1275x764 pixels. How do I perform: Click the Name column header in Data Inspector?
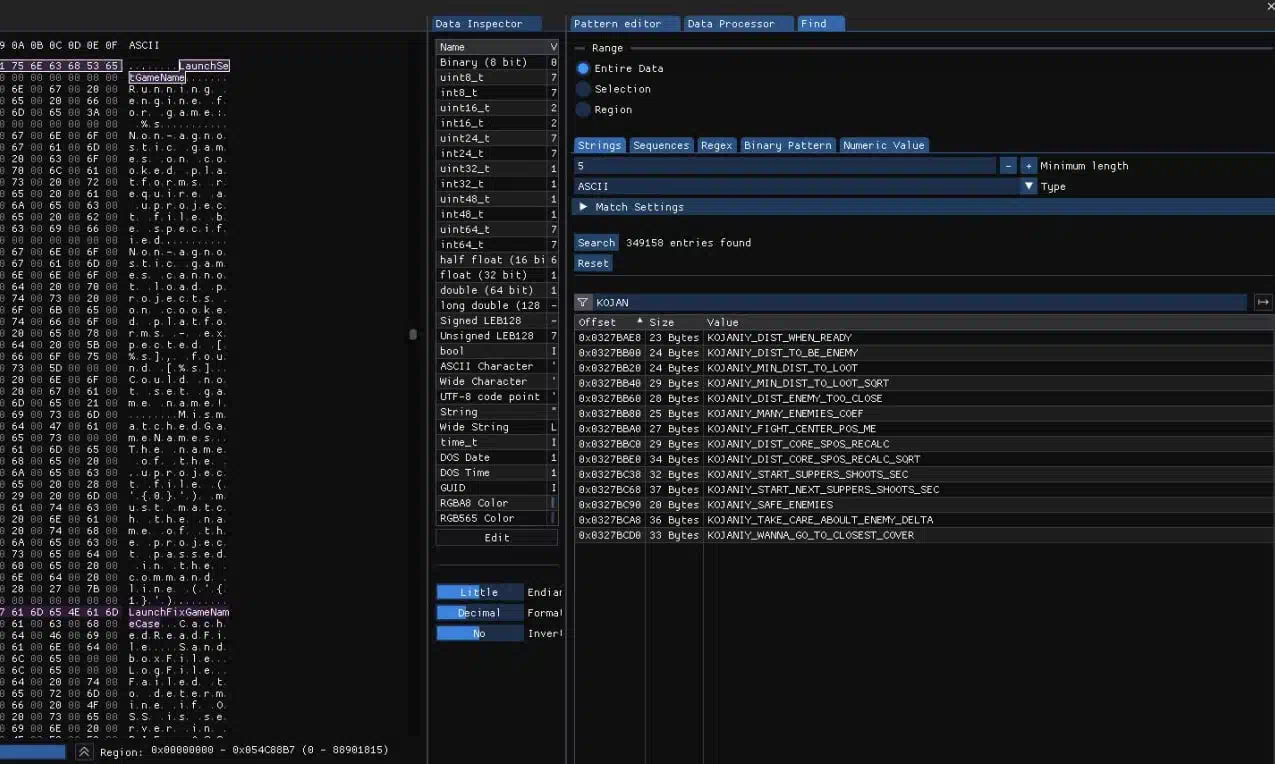pos(492,47)
